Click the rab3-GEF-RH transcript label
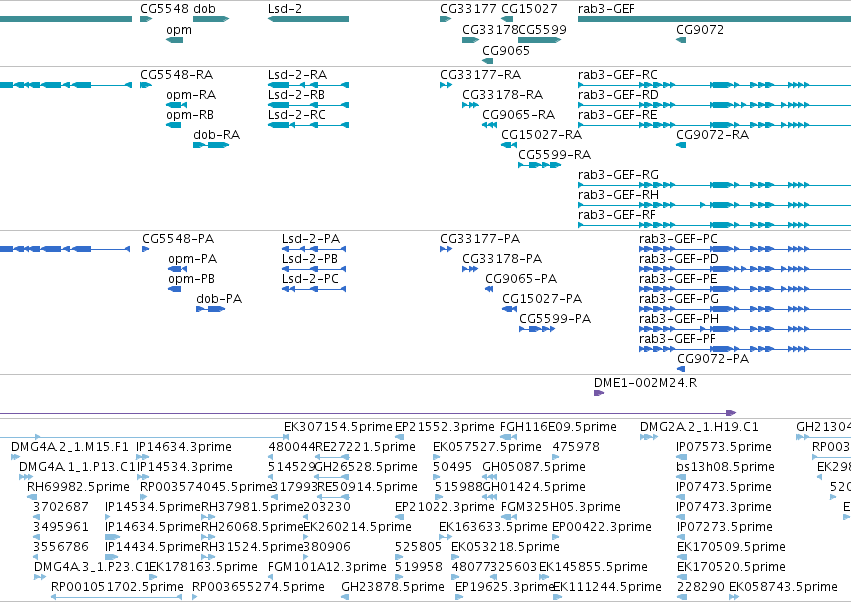The width and height of the screenshot is (851, 602). (618, 195)
